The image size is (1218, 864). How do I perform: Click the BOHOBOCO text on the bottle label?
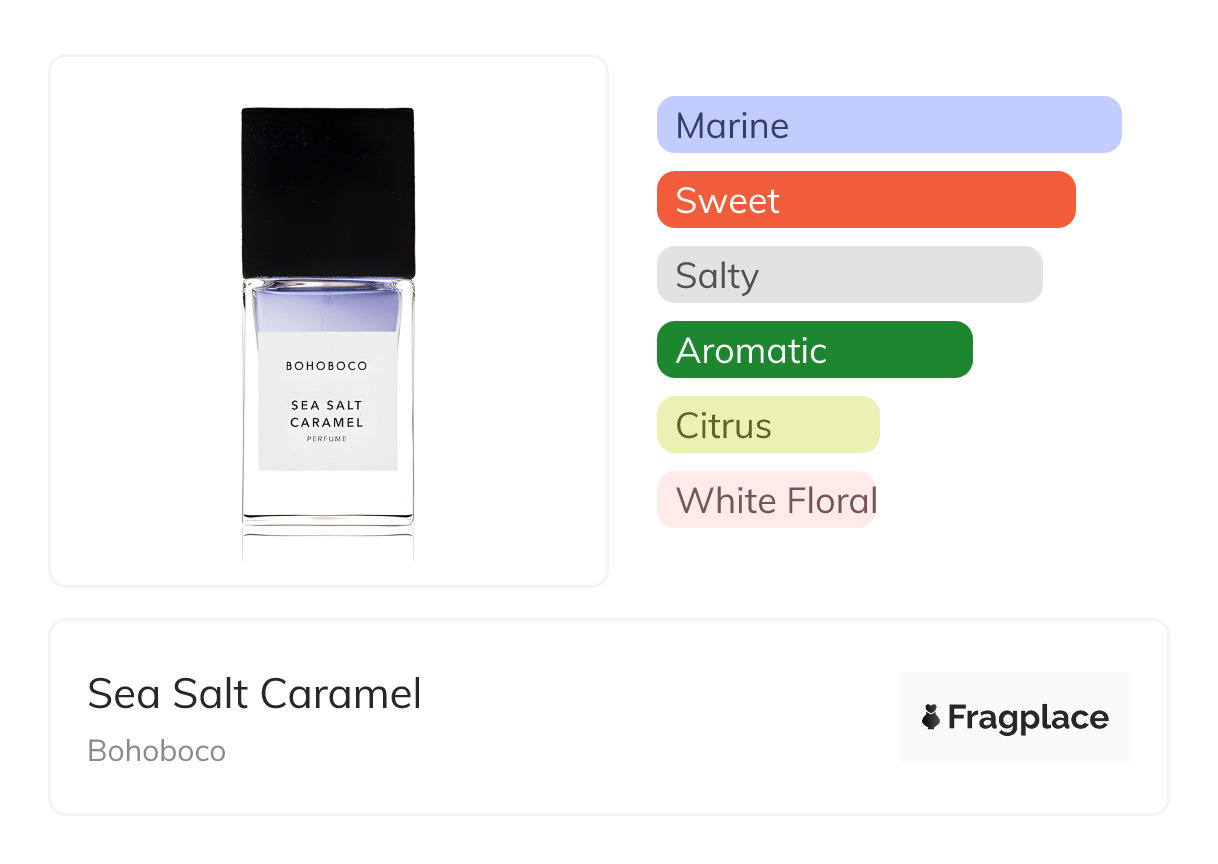pos(327,366)
